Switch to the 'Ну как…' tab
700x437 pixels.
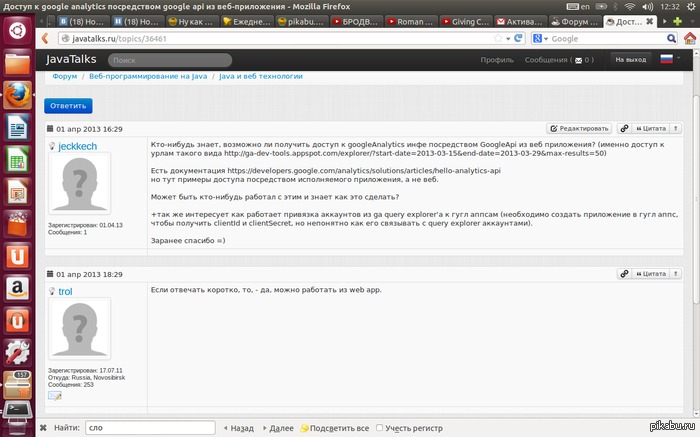(x=192, y=21)
